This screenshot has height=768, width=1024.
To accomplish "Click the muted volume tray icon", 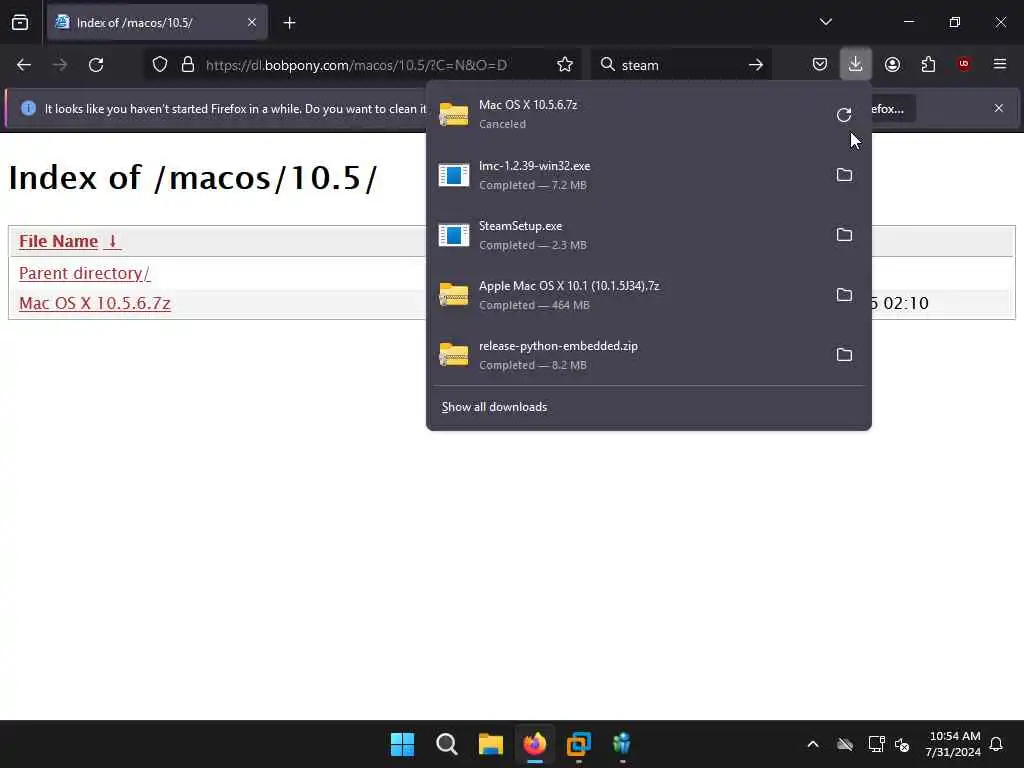I will pos(903,744).
